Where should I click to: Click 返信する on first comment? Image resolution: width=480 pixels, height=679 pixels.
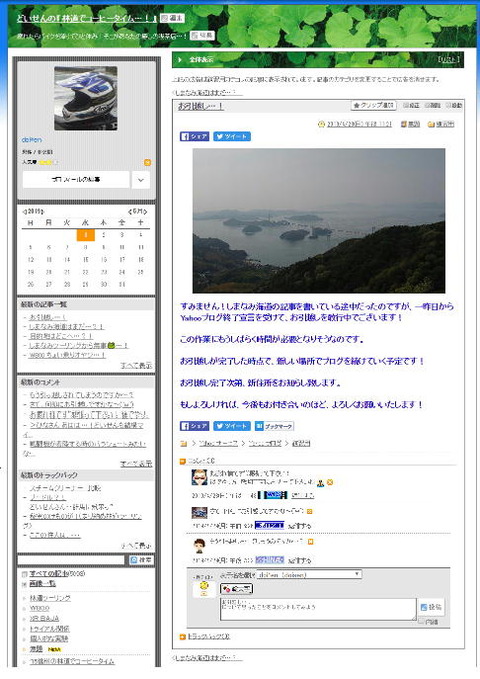click(302, 495)
